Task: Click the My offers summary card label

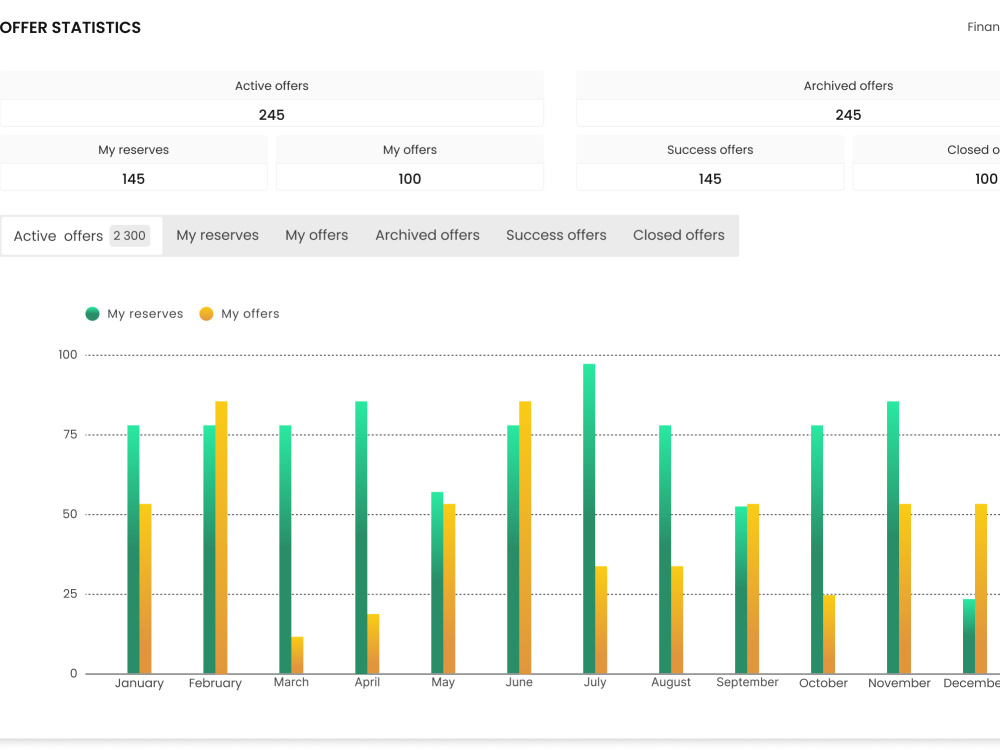Action: tap(409, 150)
